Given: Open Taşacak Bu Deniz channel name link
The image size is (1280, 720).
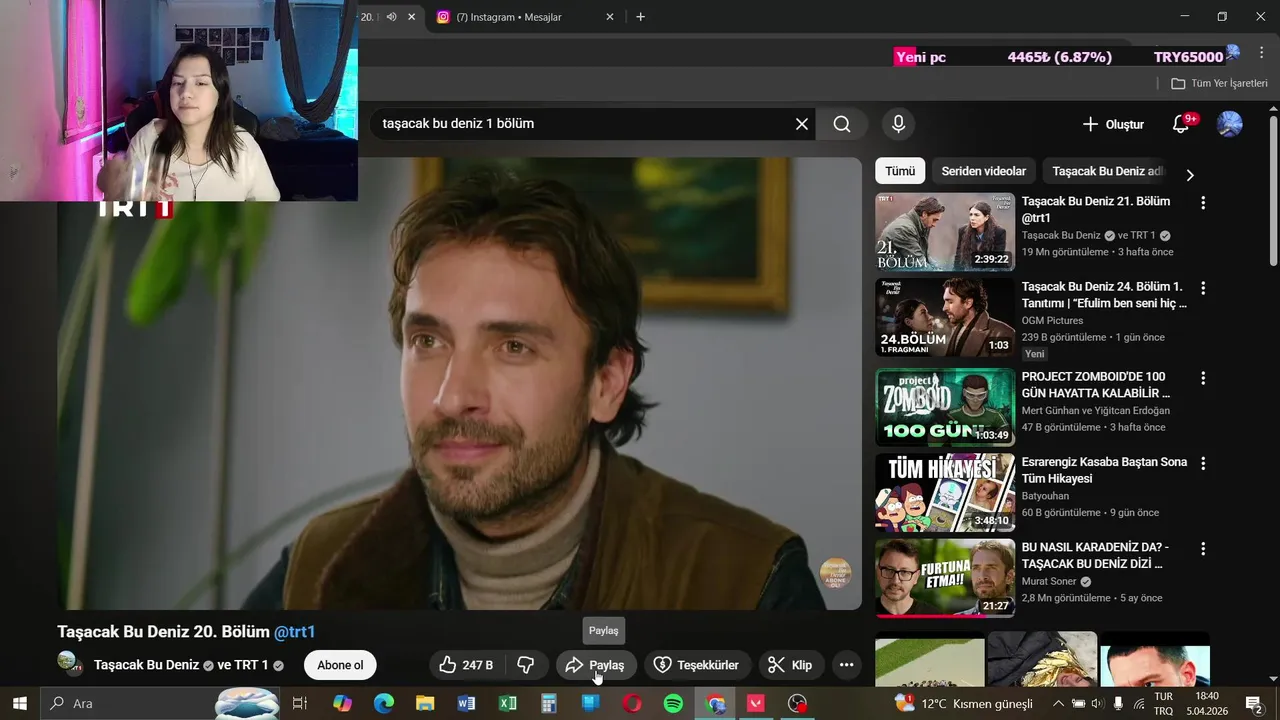Looking at the screenshot, I should coord(146,665).
